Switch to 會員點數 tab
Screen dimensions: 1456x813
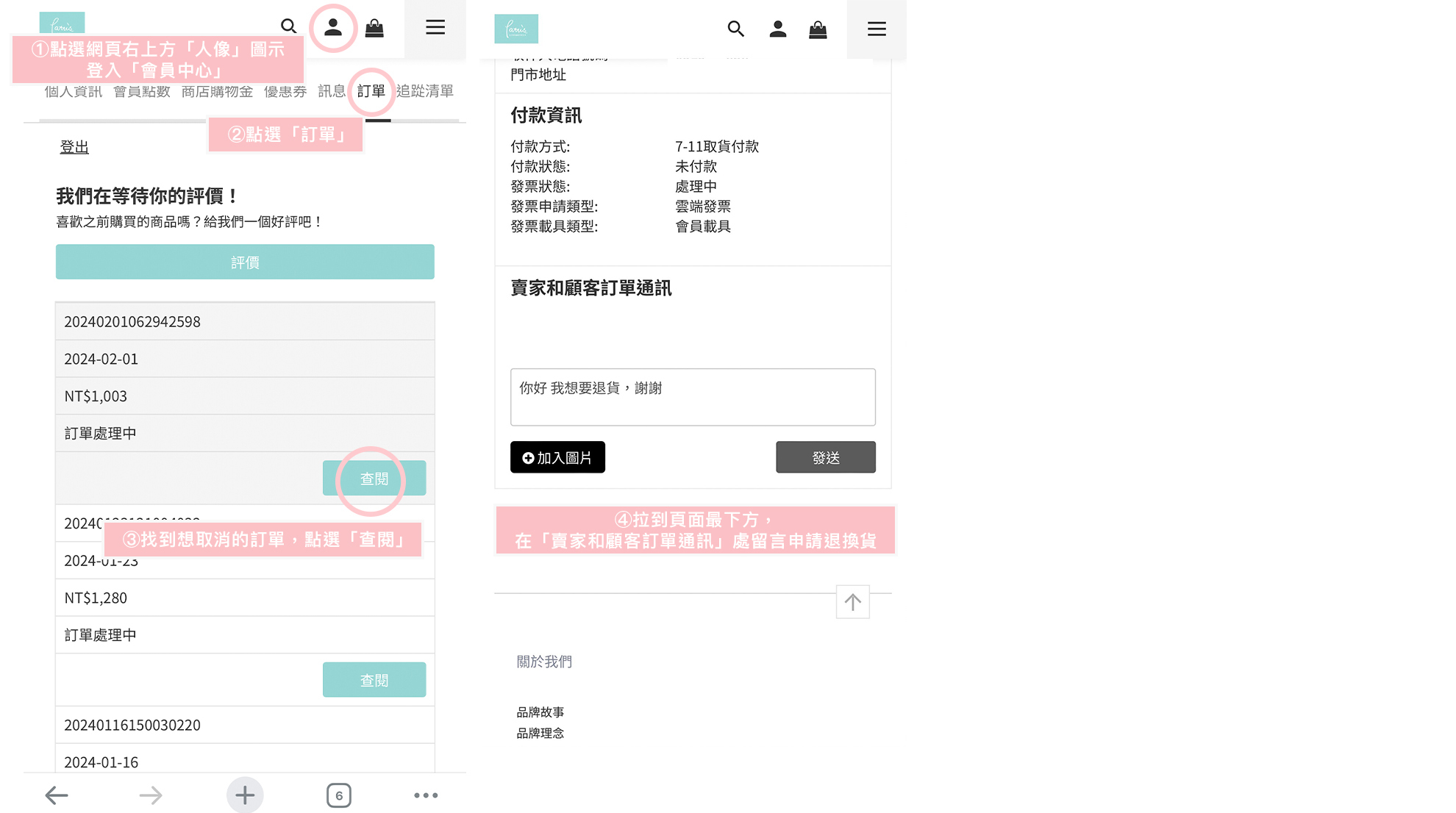pyautogui.click(x=142, y=92)
